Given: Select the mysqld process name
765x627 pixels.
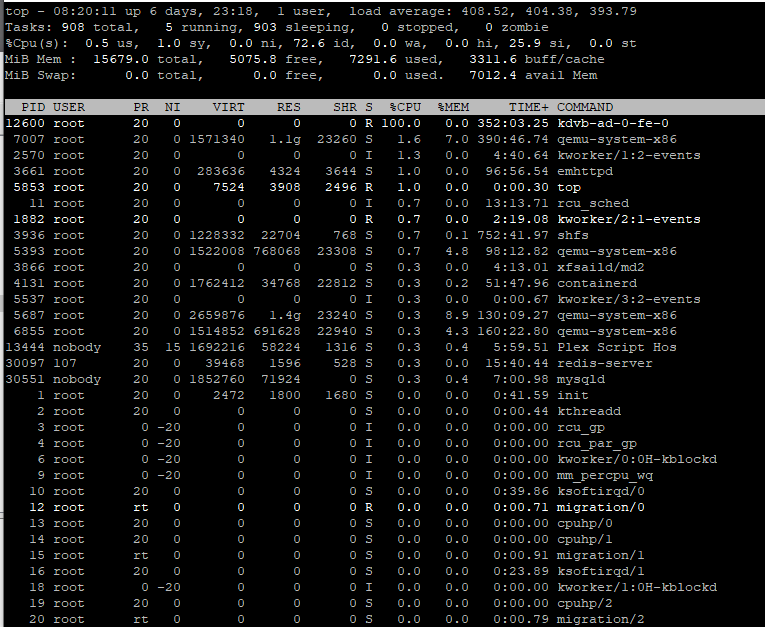Looking at the screenshot, I should coord(581,380).
